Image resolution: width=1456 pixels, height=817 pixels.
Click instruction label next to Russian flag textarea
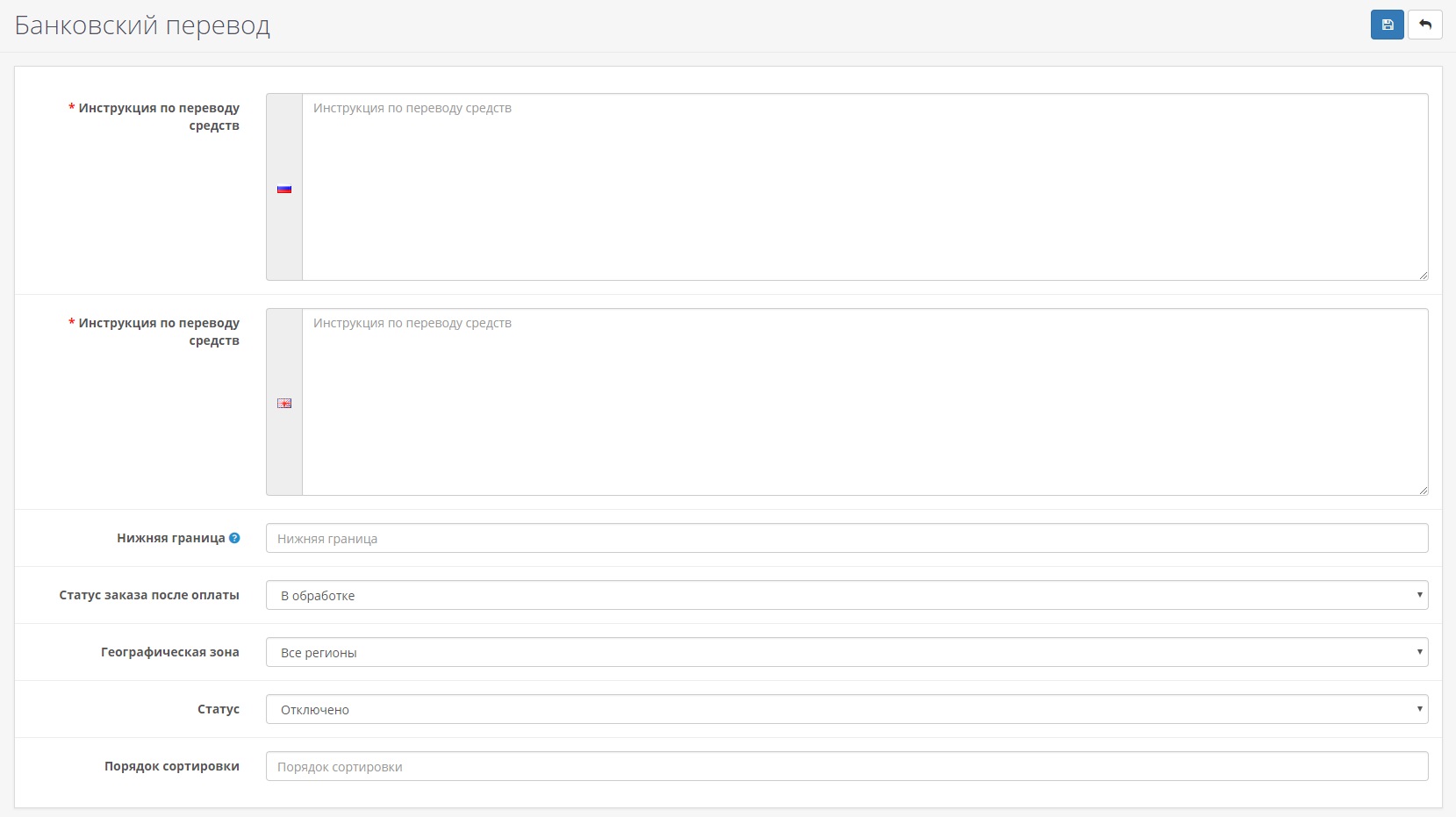pos(159,116)
